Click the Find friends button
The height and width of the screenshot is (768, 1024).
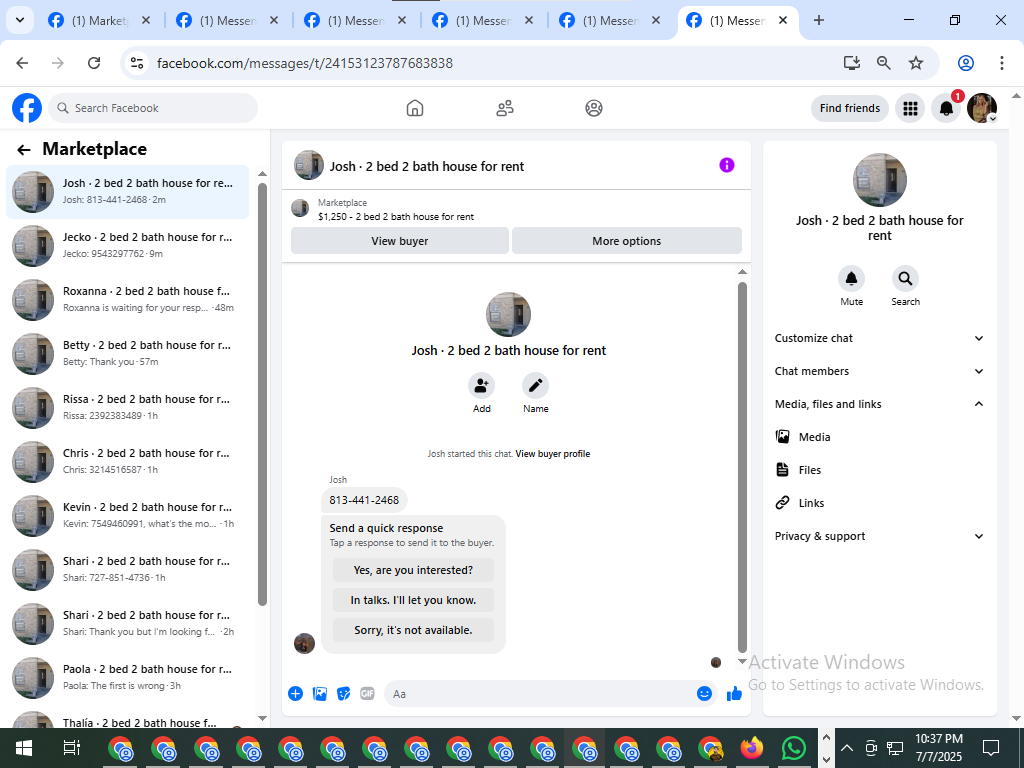tap(850, 108)
